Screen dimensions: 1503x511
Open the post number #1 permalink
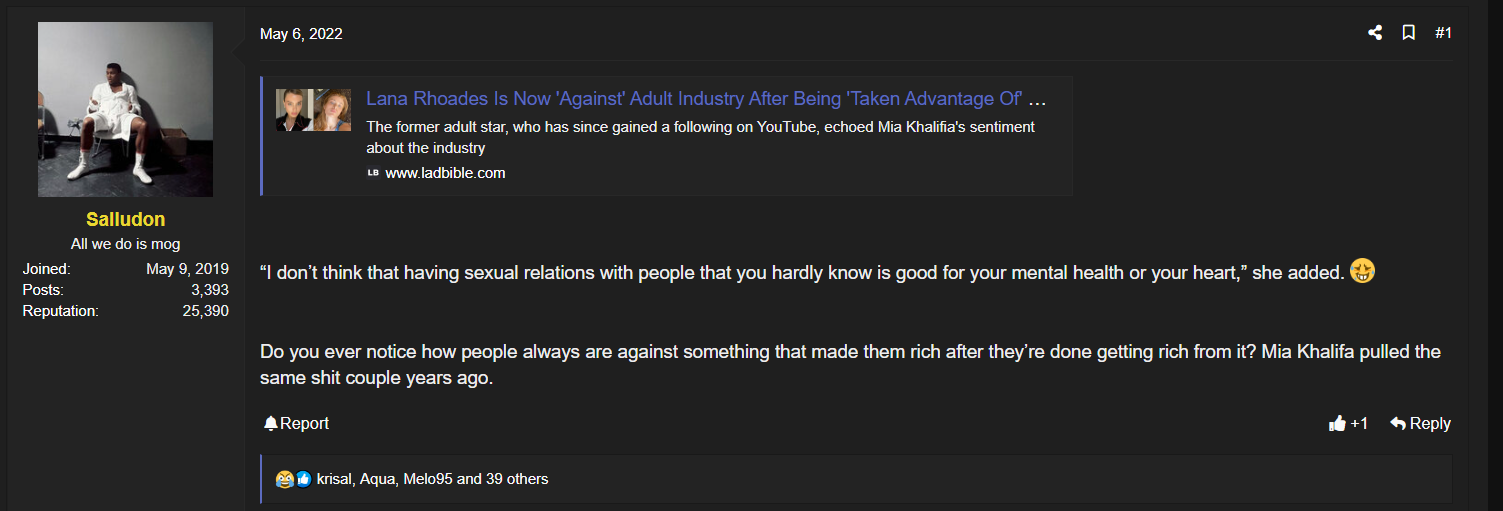coord(1443,33)
